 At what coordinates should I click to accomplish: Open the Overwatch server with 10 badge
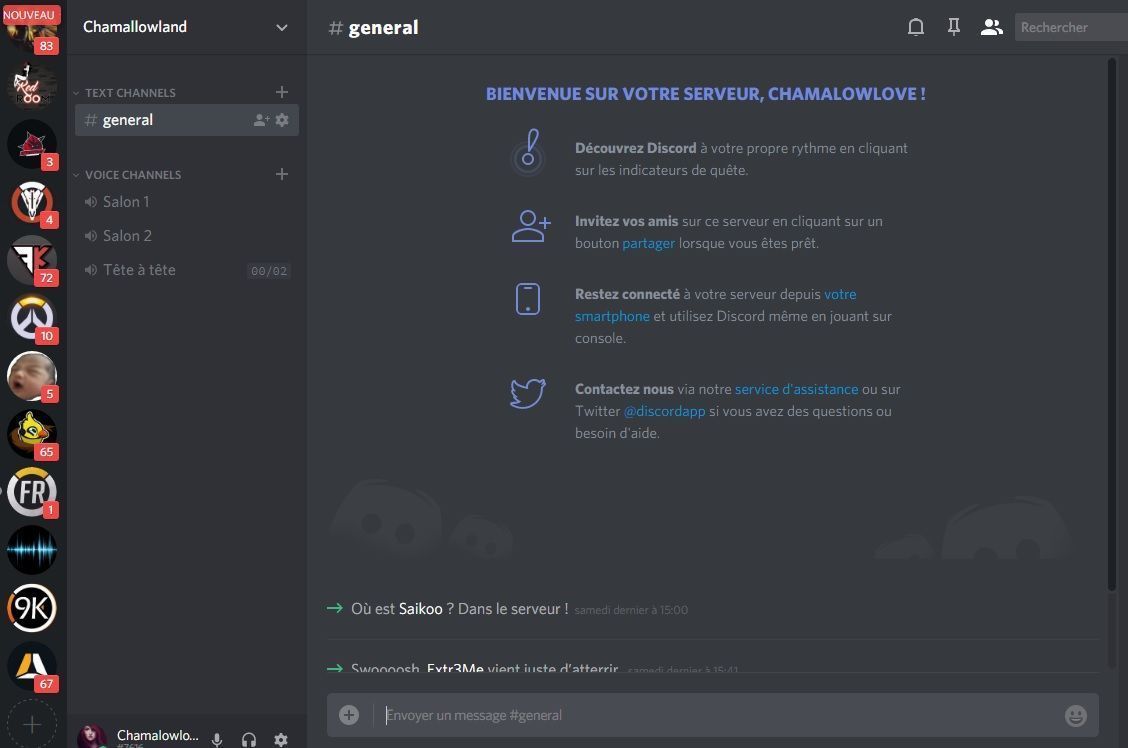32,318
